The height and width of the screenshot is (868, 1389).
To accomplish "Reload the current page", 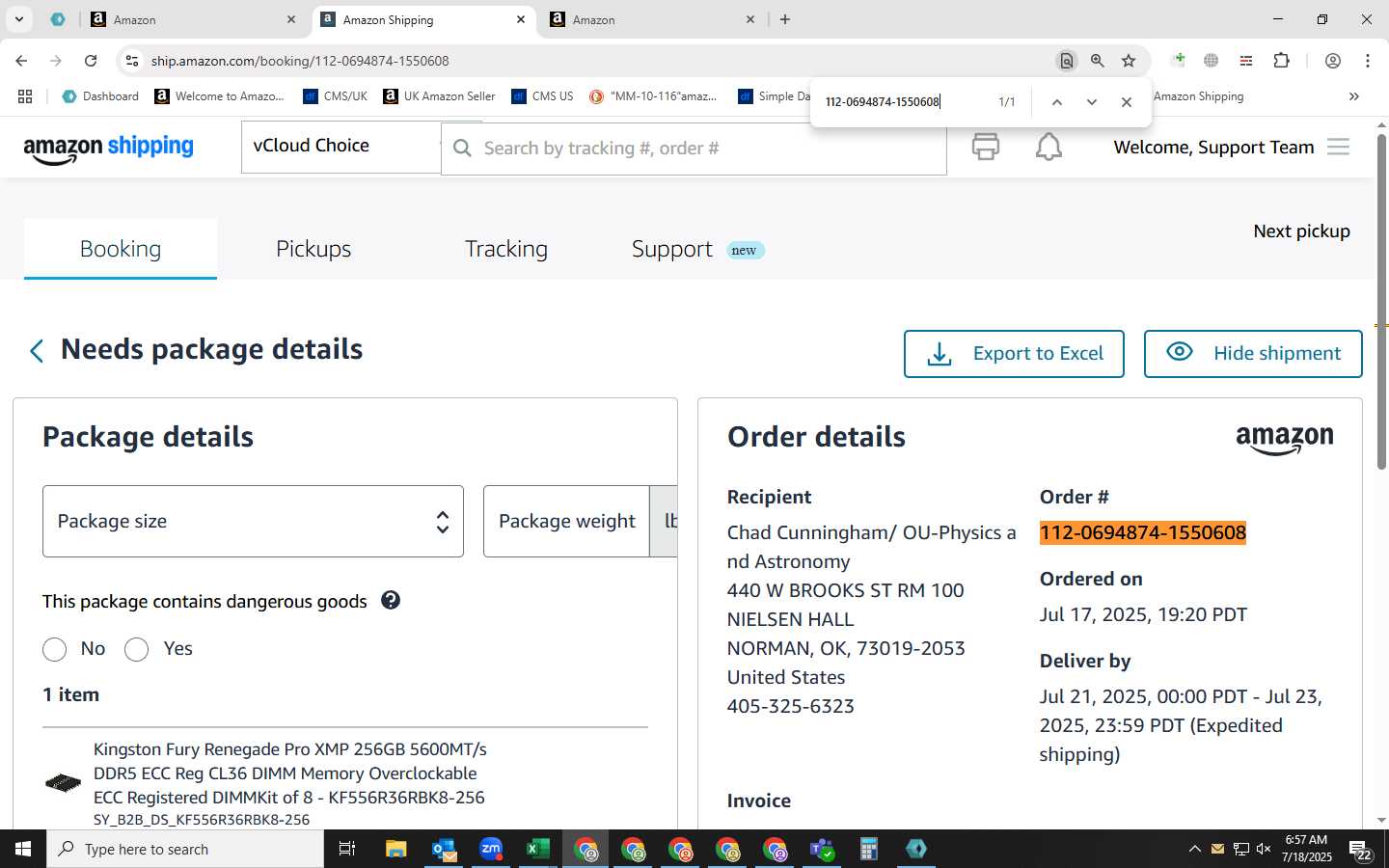I will pyautogui.click(x=91, y=61).
